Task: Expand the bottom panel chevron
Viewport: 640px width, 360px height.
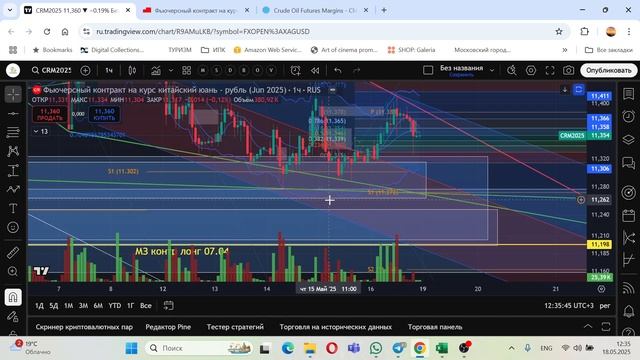Action: (588, 326)
